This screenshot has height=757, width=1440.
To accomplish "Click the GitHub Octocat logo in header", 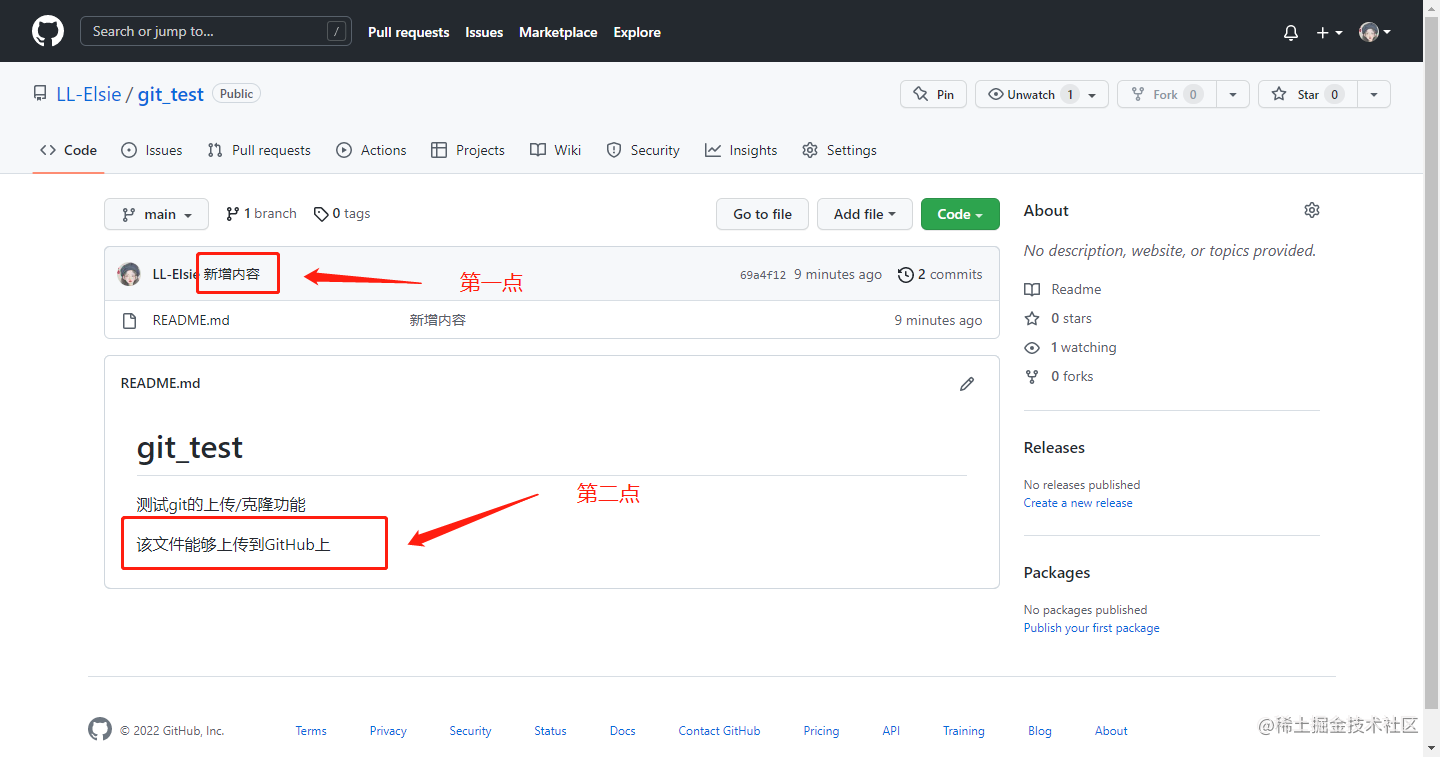I will pyautogui.click(x=48, y=31).
